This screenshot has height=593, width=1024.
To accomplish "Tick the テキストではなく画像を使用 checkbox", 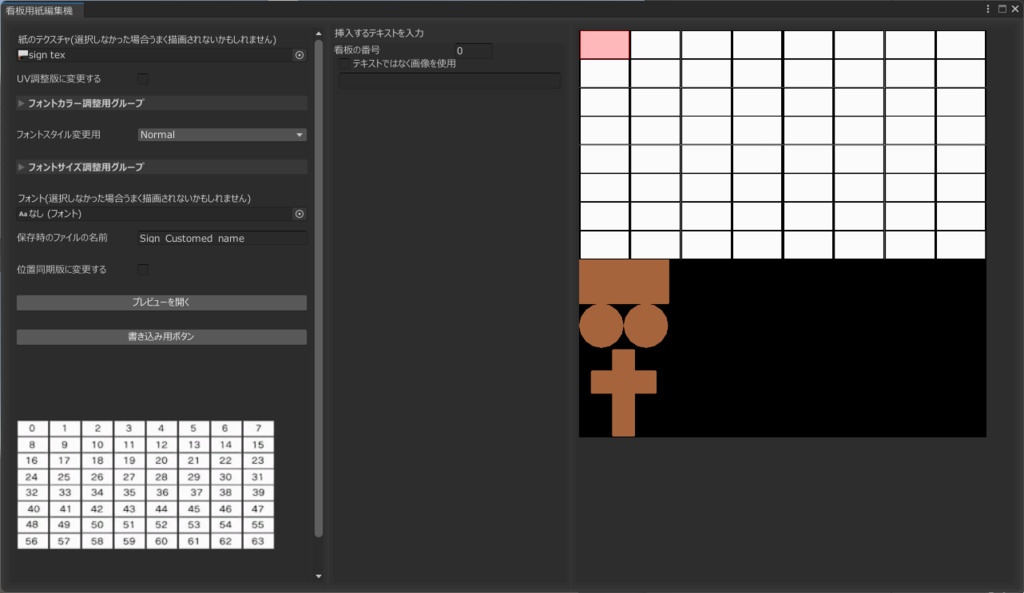I will 344,64.
